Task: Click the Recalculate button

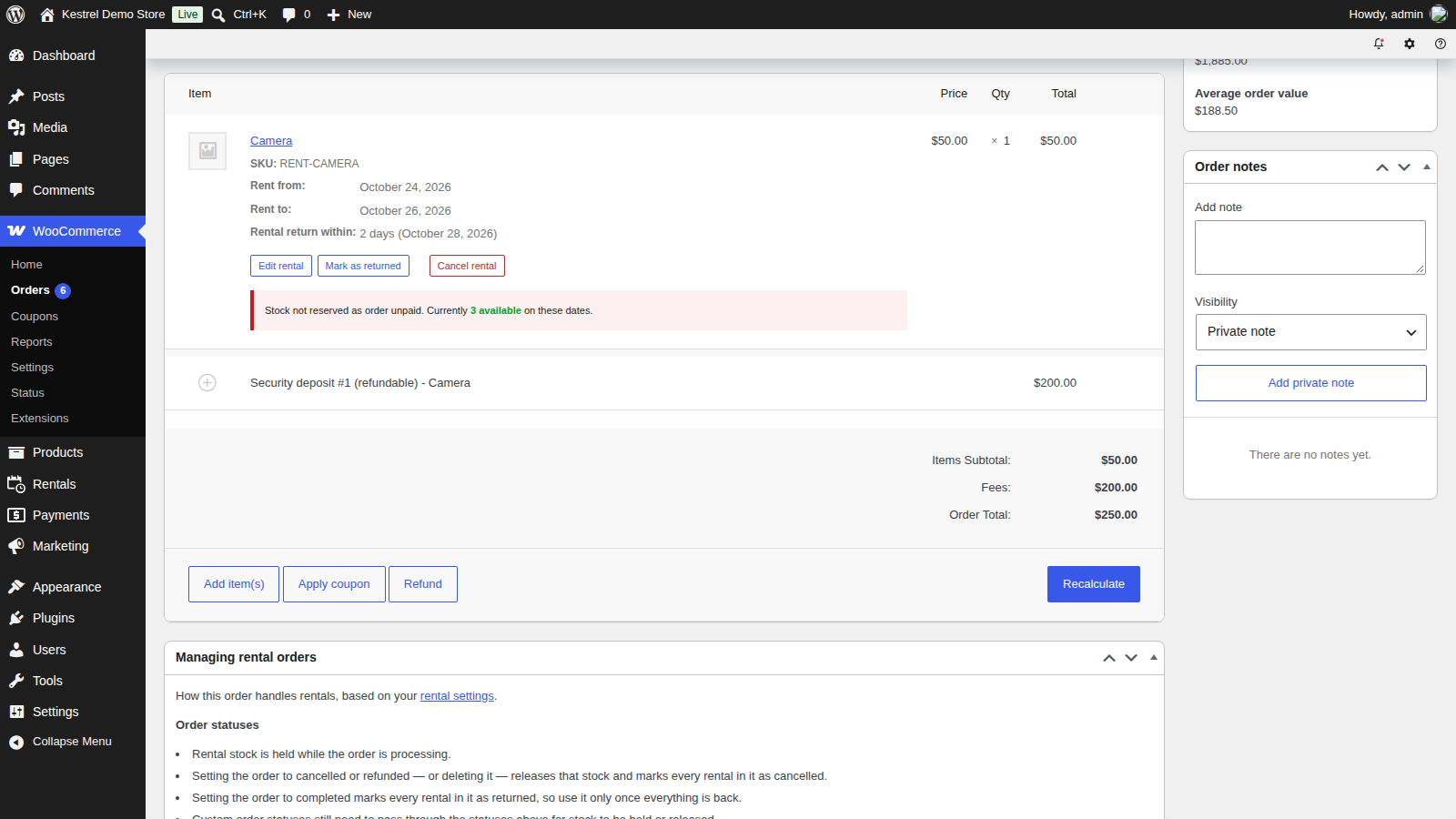Action: pos(1094,584)
